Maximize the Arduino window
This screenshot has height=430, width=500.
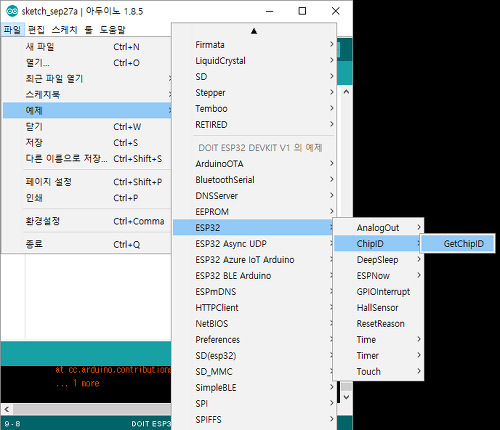tap(302, 11)
